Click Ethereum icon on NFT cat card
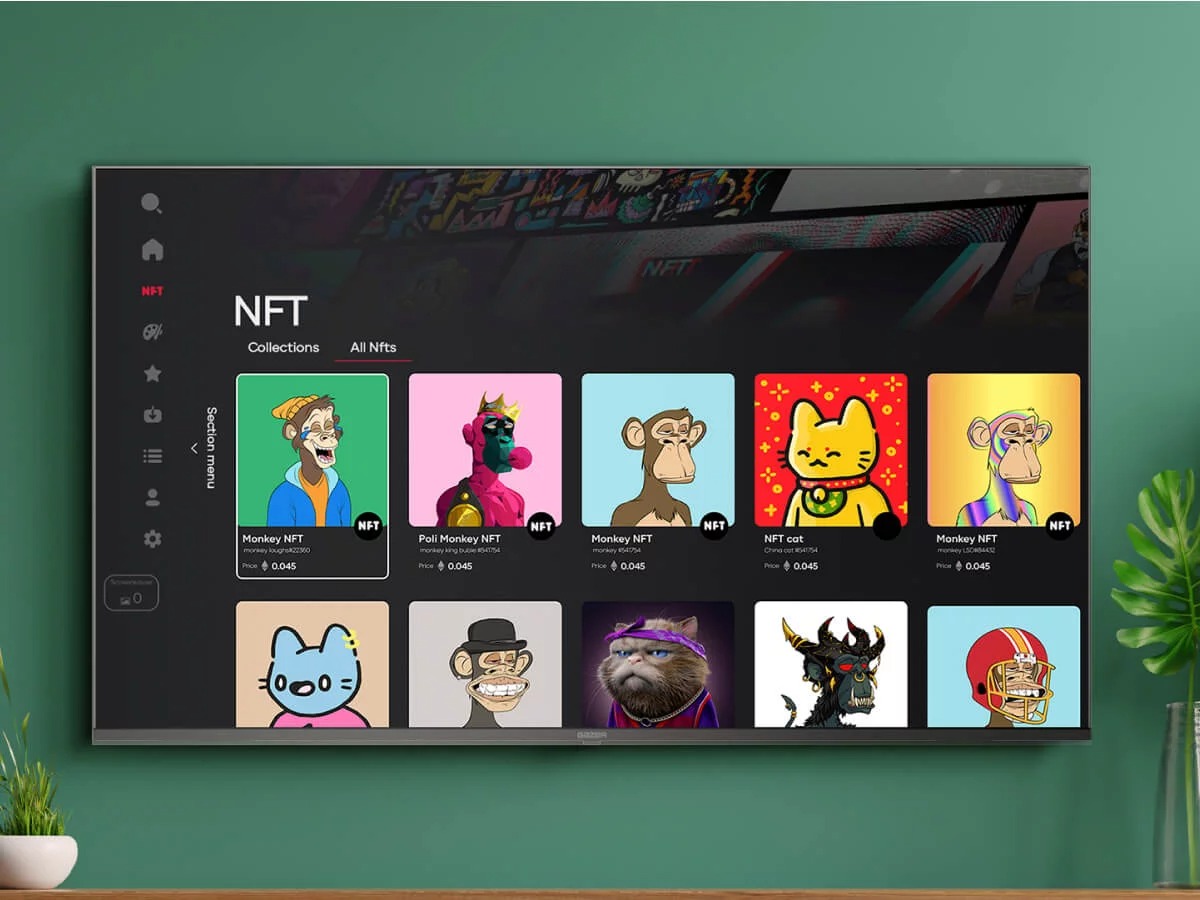 [787, 566]
